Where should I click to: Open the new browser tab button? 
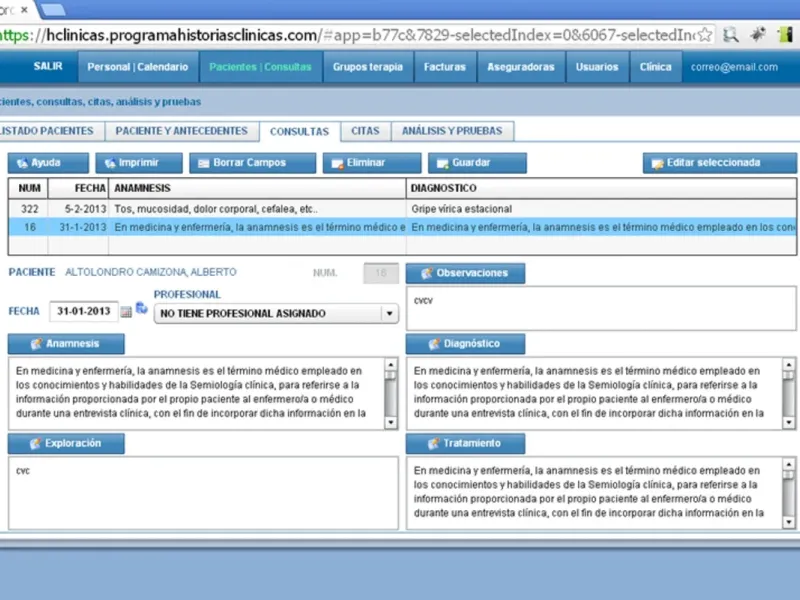(53, 9)
